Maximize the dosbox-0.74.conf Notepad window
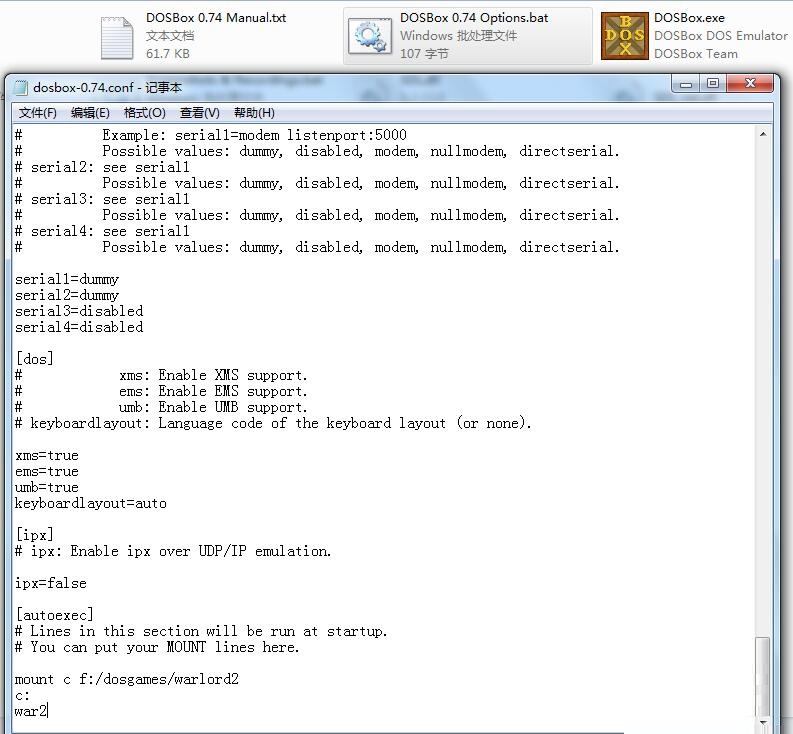 click(712, 85)
